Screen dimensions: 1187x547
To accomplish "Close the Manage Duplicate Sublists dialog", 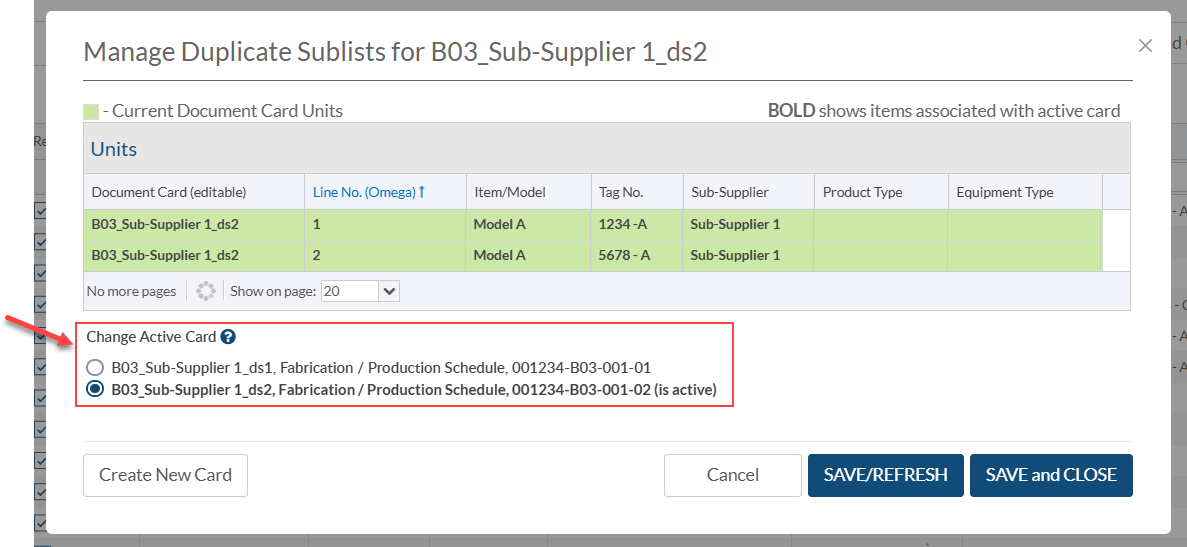I will (1146, 45).
